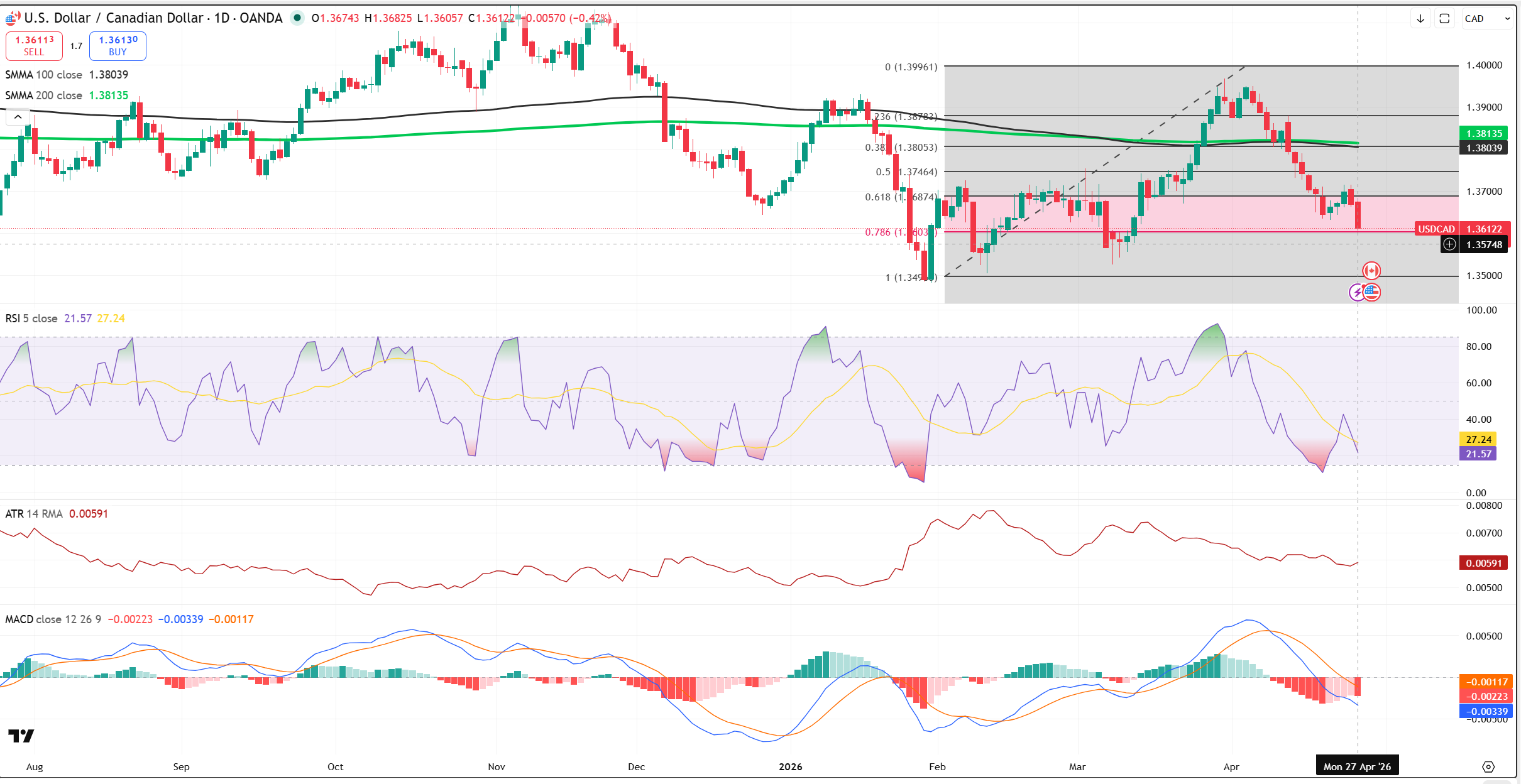
Task: Open the CAD currency dropdown
Action: tap(1486, 19)
